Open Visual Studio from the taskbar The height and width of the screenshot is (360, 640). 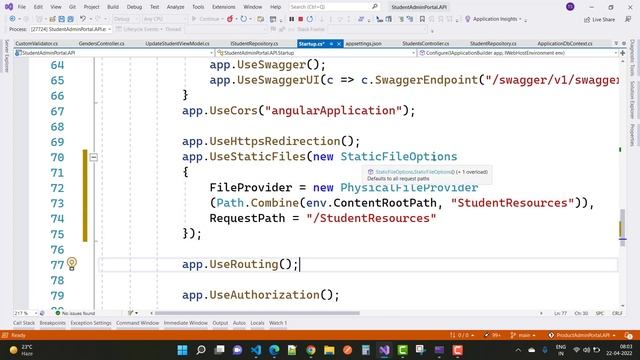point(384,350)
